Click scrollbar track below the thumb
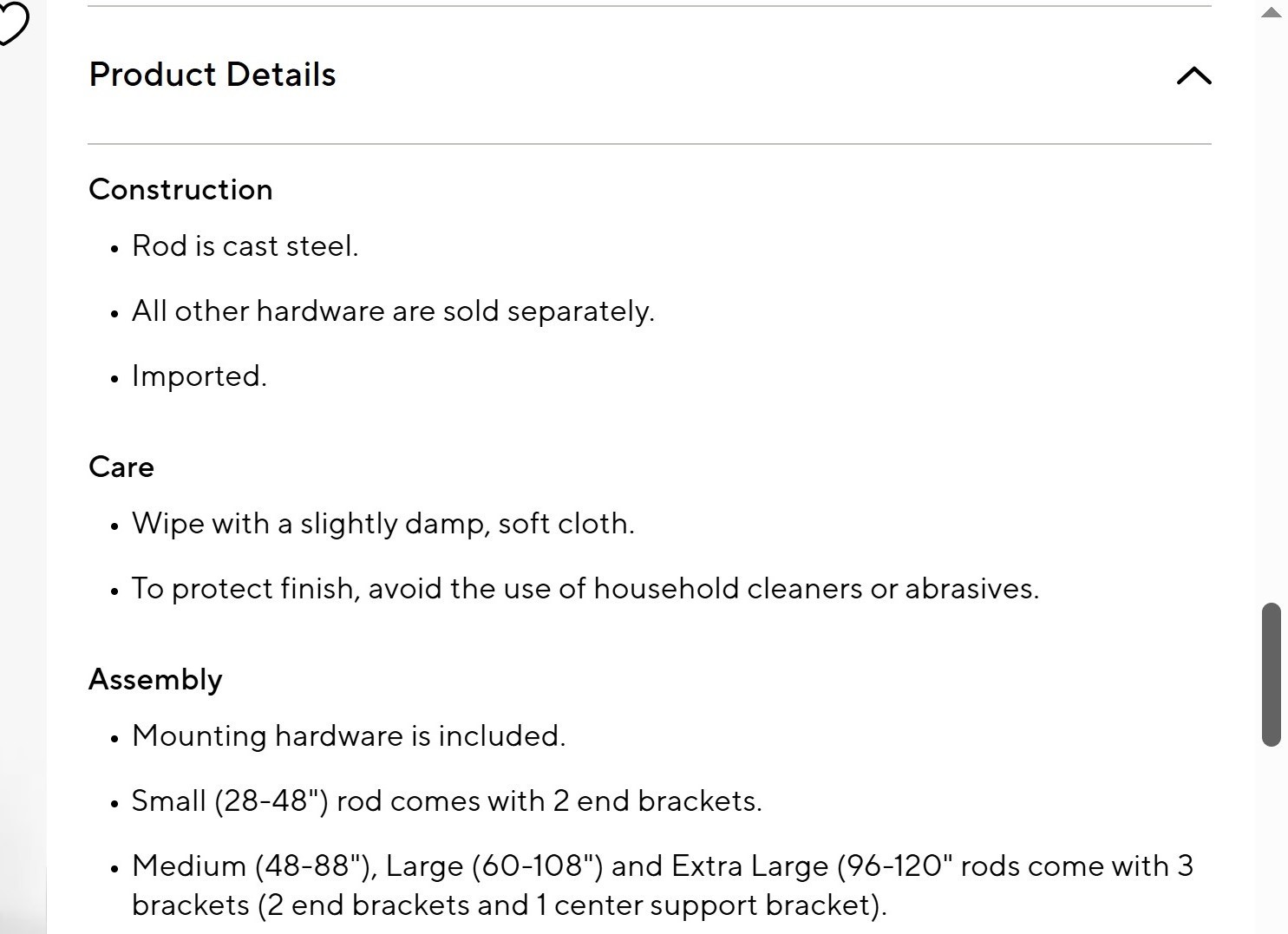This screenshot has width=1288, height=934. pyautogui.click(x=1272, y=839)
